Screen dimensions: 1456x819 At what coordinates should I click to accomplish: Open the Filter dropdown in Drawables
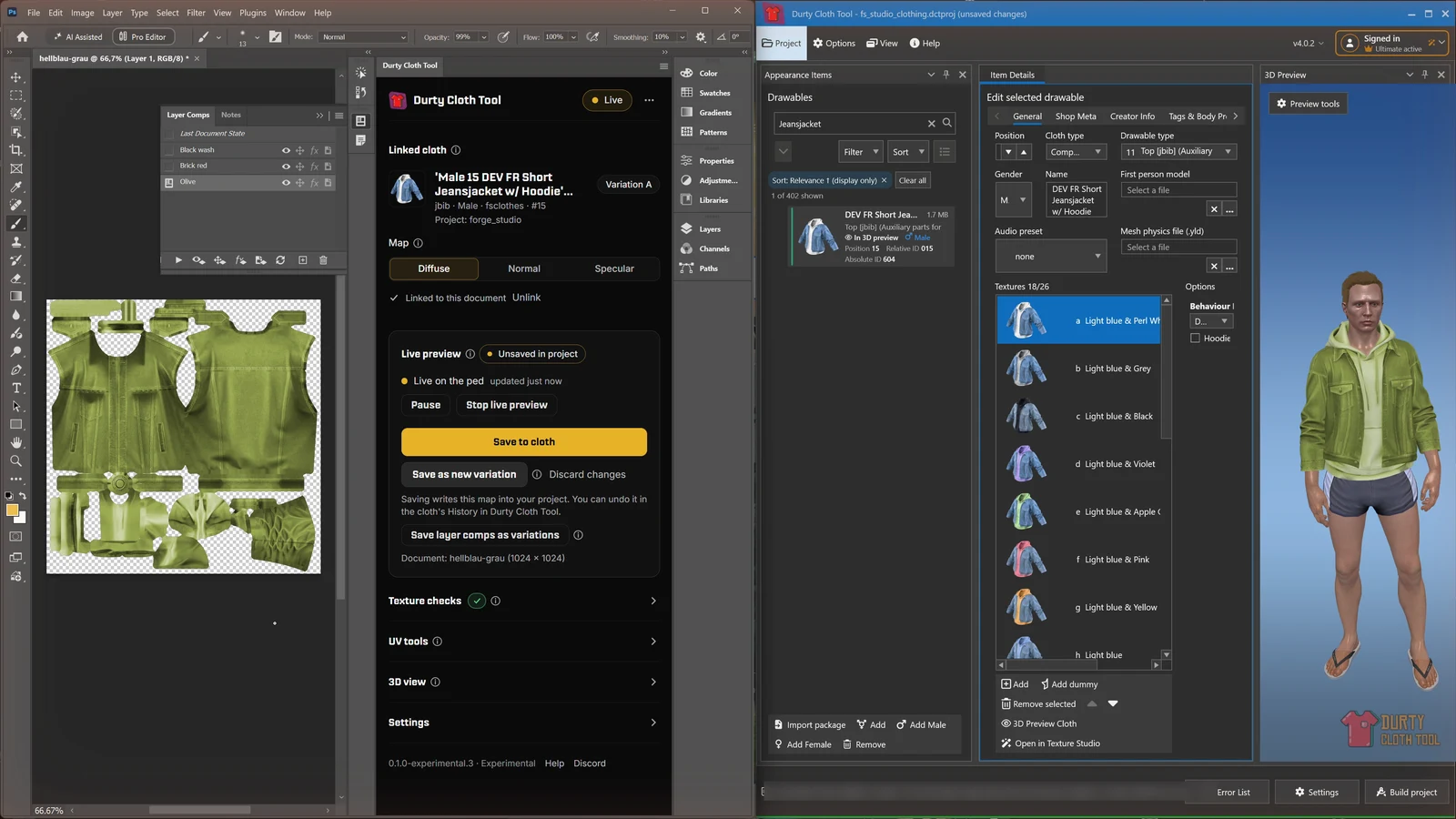(861, 152)
